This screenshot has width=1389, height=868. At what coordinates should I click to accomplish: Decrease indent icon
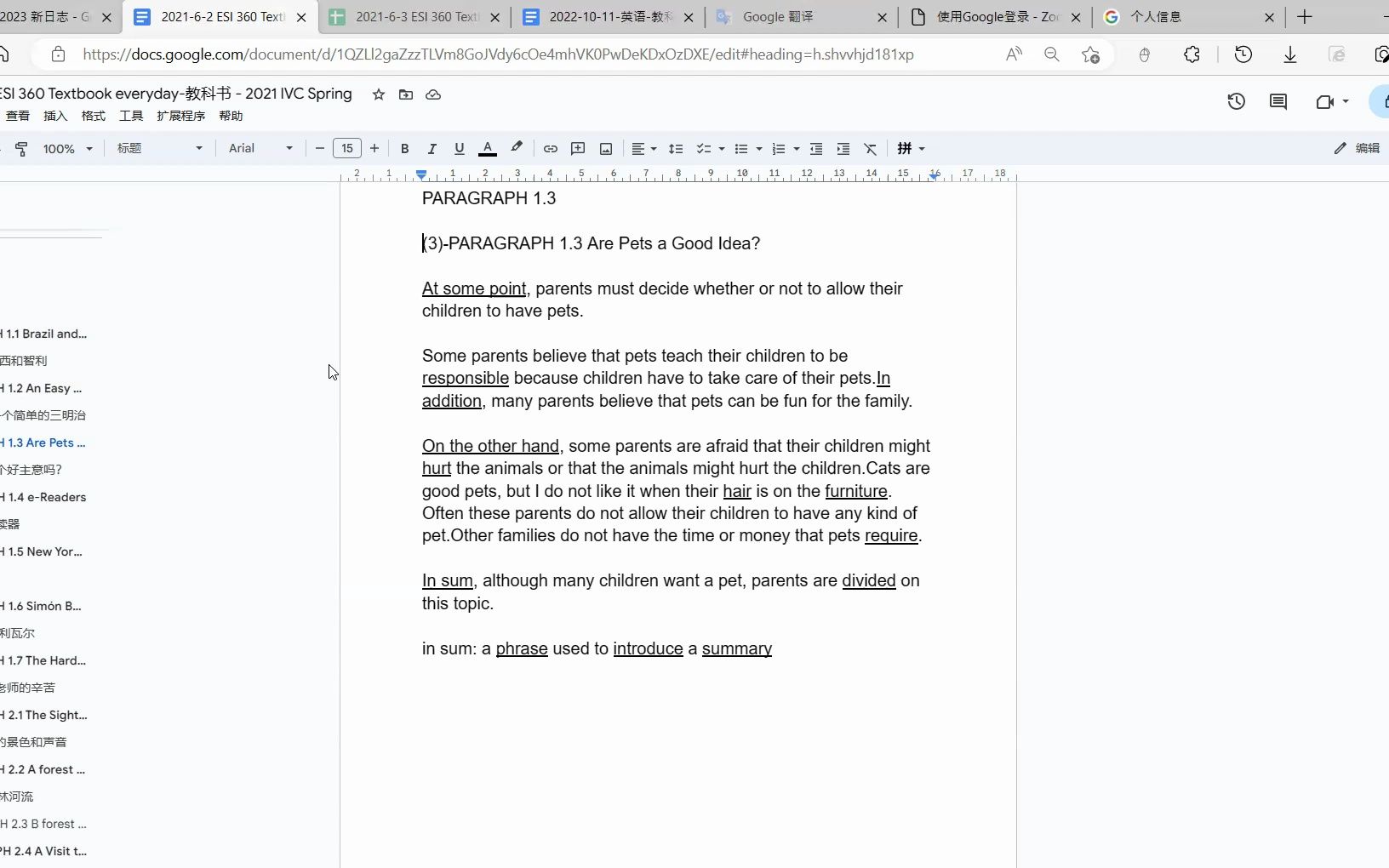tap(816, 149)
